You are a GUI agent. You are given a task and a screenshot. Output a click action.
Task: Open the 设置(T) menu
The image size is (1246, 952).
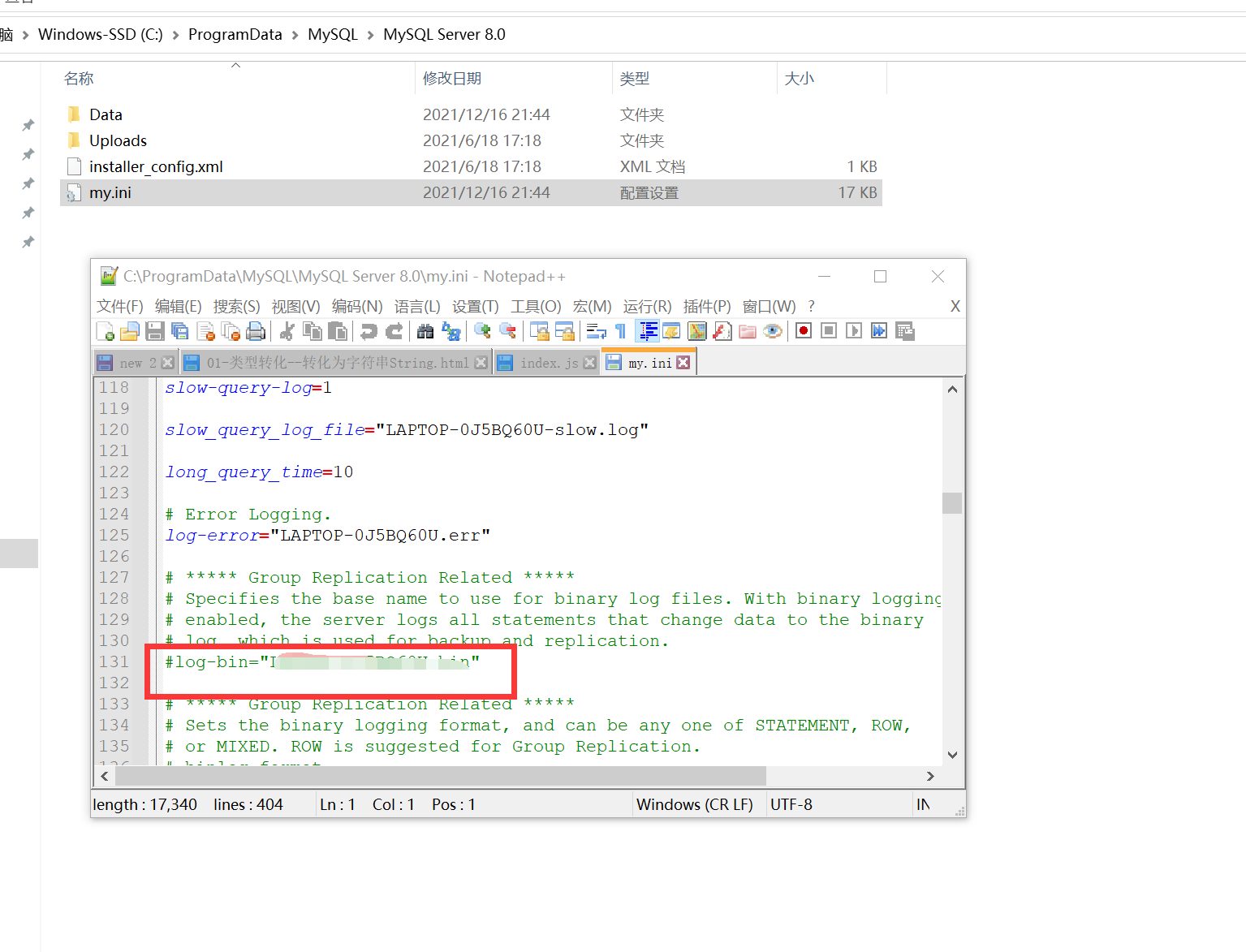pyautogui.click(x=476, y=306)
